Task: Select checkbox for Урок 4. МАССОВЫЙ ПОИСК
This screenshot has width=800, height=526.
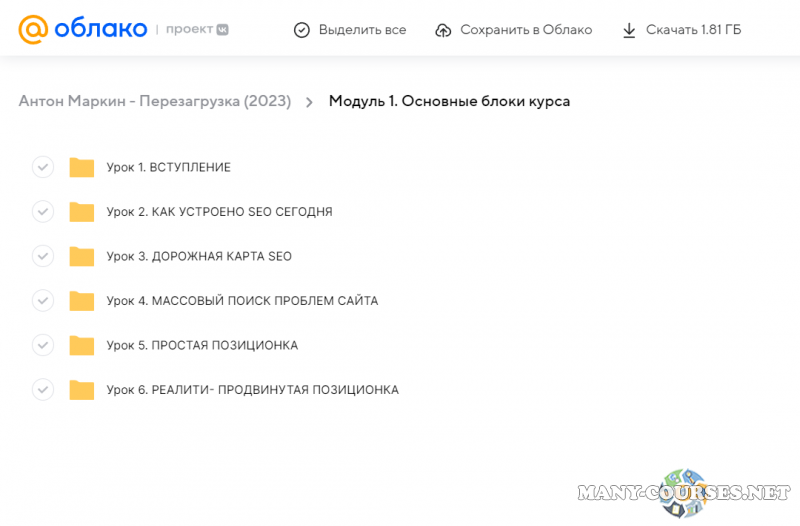Action: [x=42, y=300]
